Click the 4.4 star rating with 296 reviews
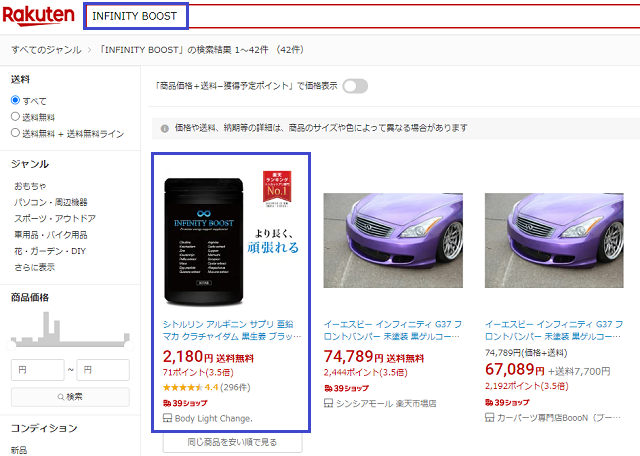Screen dimensions: 640x456 pos(207,387)
